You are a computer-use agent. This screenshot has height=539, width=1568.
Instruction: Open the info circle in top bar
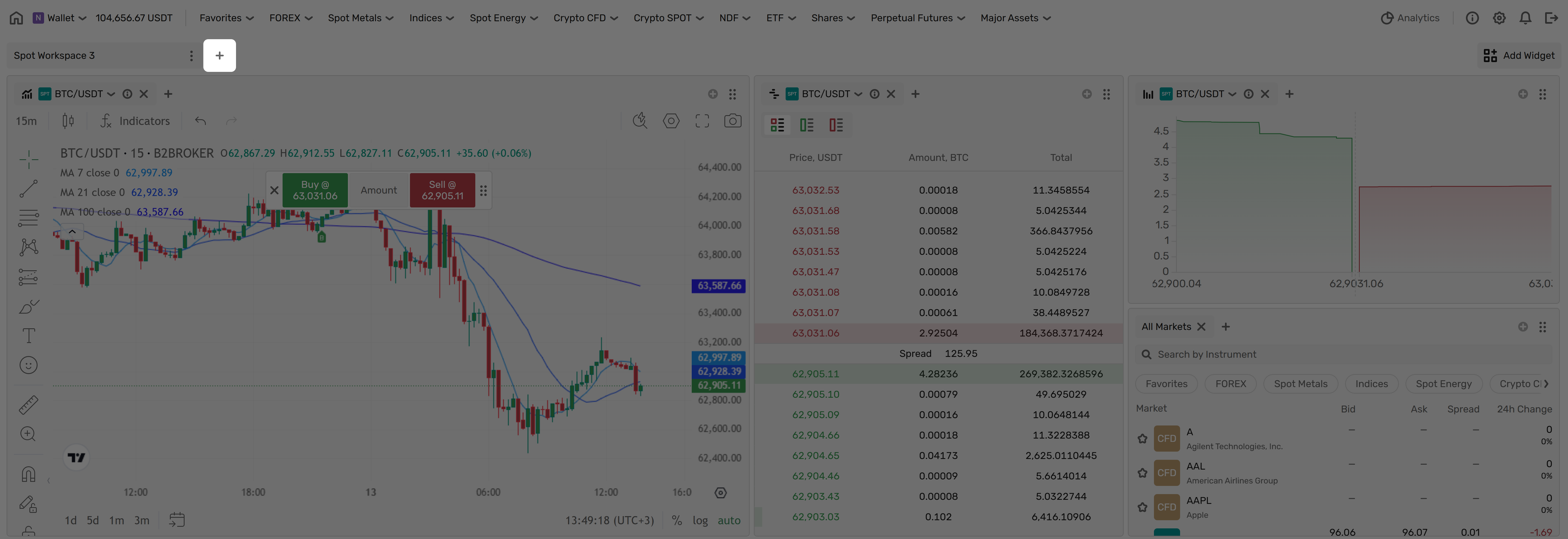click(x=1472, y=18)
